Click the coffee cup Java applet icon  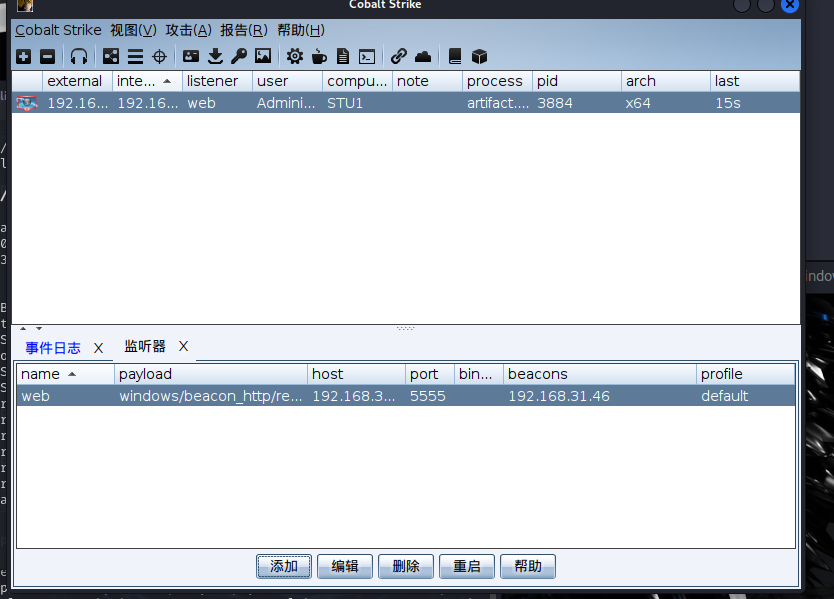click(319, 56)
